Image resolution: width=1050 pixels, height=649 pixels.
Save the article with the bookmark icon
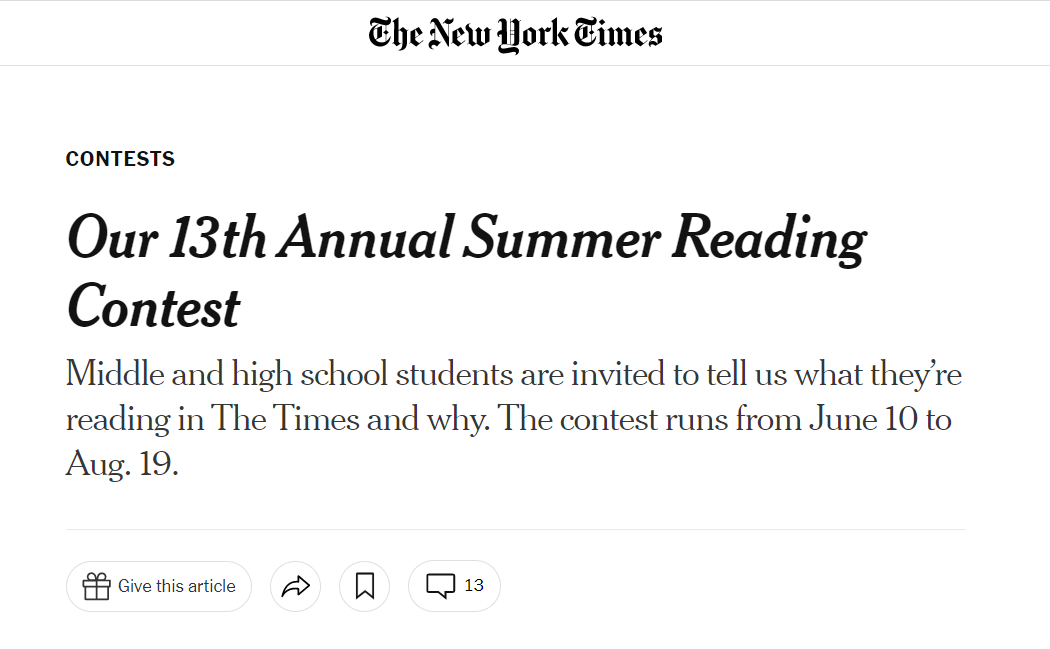[x=364, y=586]
